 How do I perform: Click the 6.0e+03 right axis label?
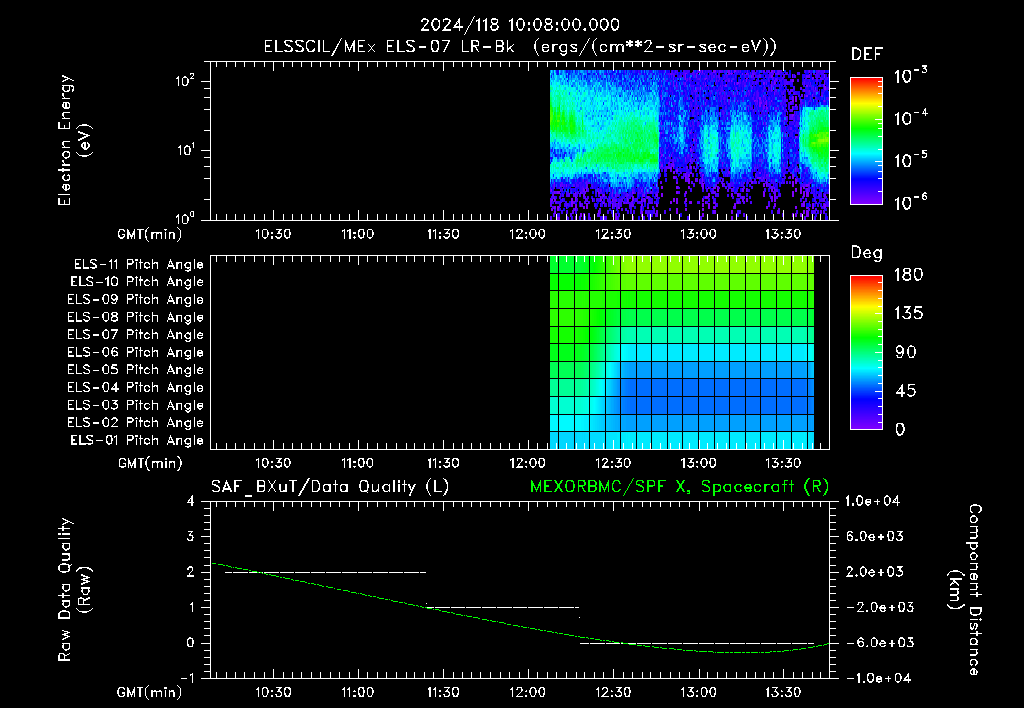pos(874,537)
